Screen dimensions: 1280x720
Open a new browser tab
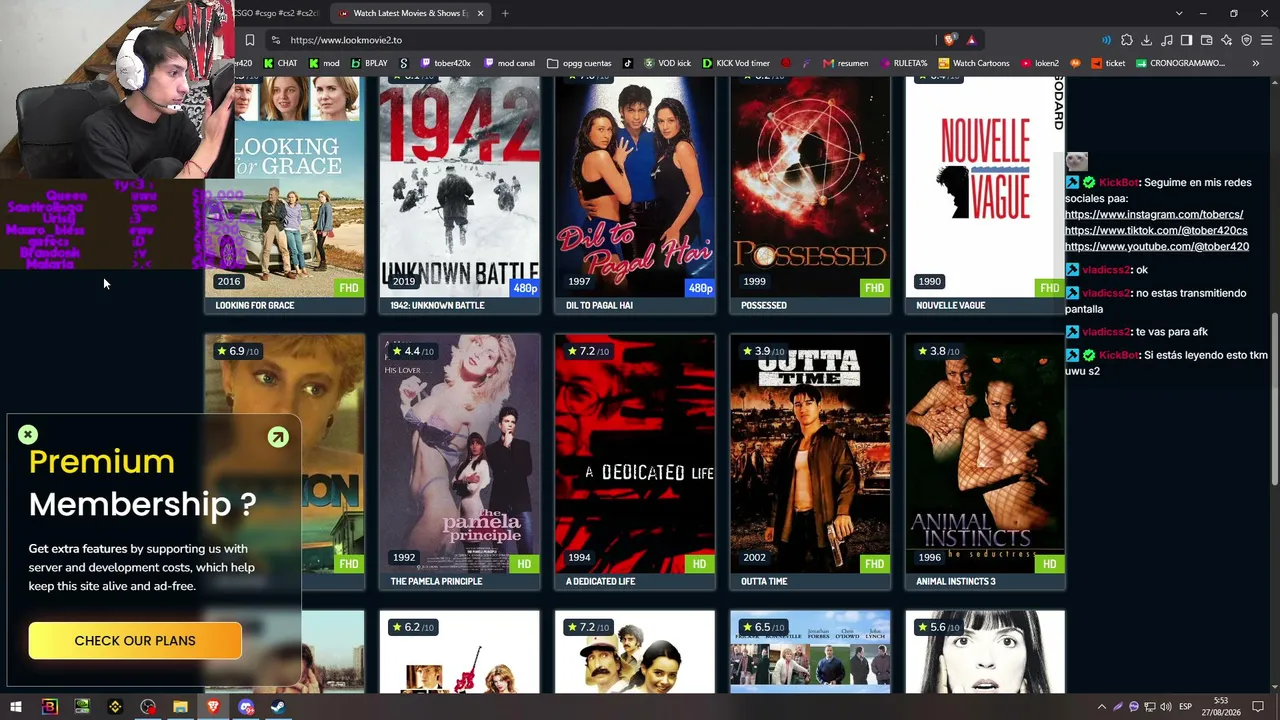(x=505, y=13)
